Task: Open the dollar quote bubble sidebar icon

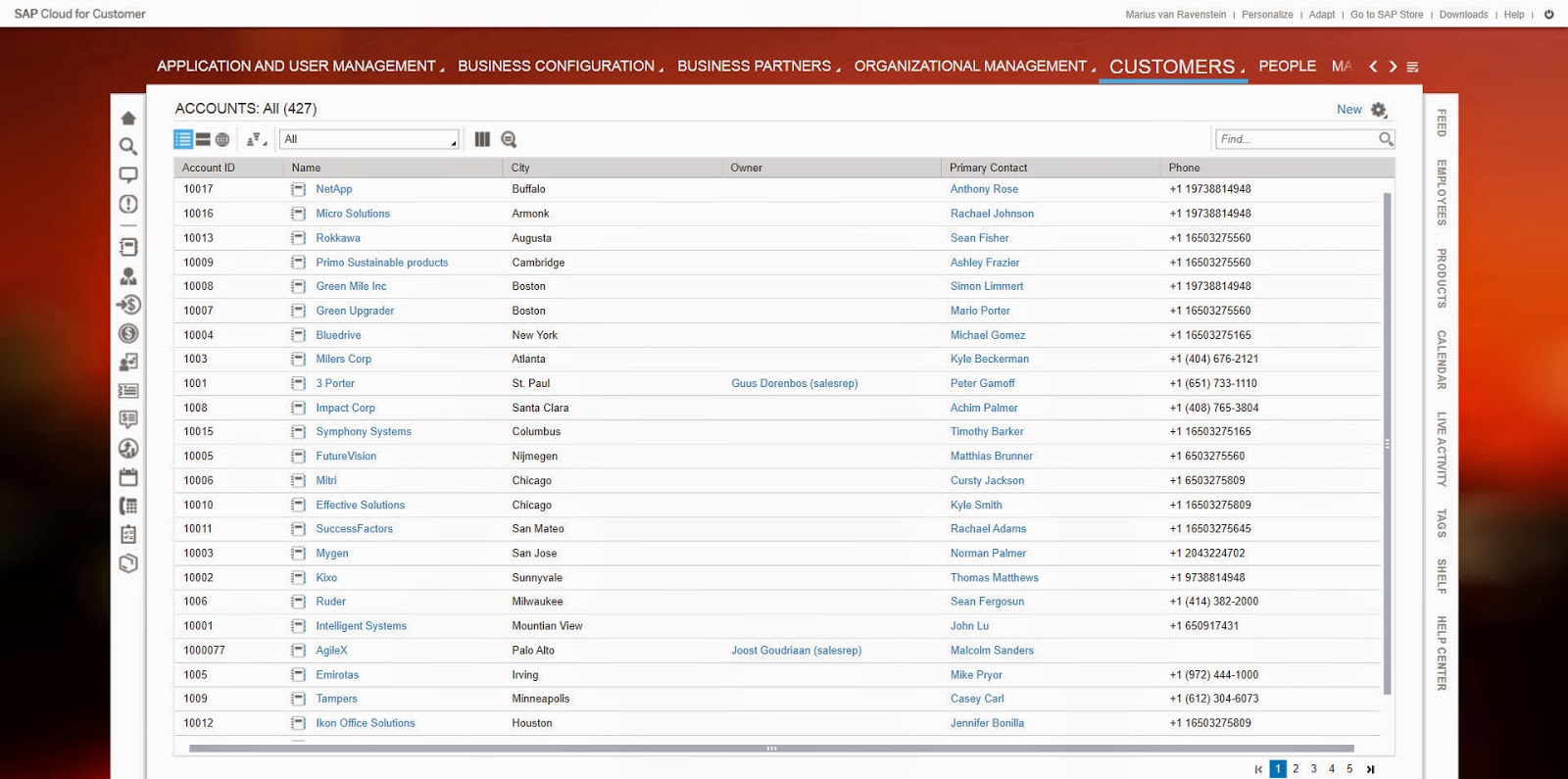Action: click(128, 419)
